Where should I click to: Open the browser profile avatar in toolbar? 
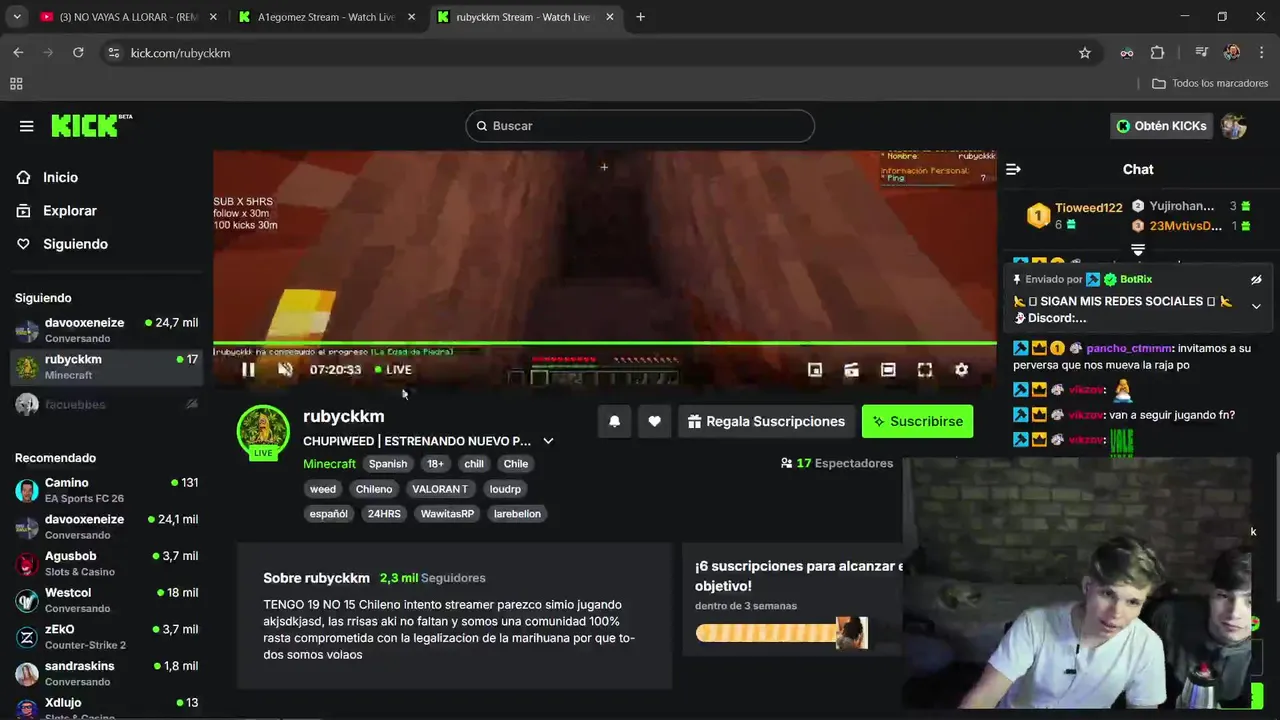pyautogui.click(x=1232, y=53)
